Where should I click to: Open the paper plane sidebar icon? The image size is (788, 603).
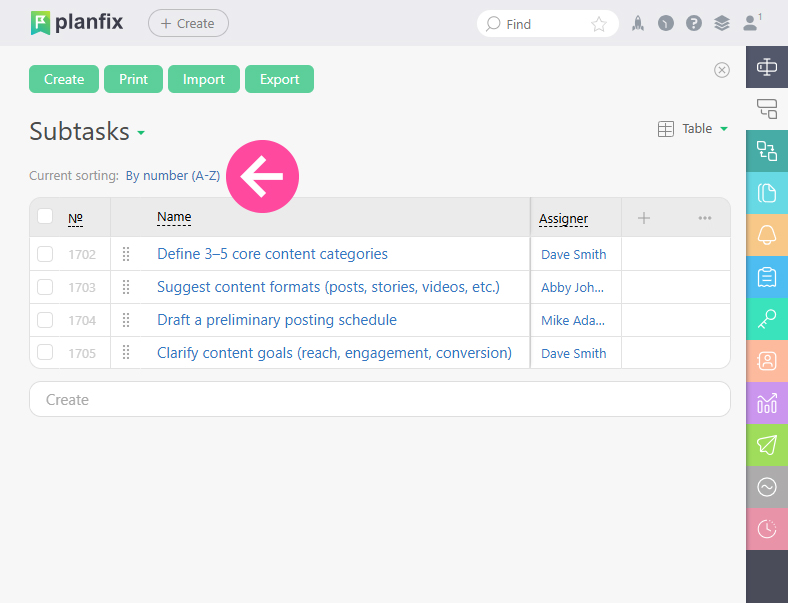pyautogui.click(x=767, y=445)
